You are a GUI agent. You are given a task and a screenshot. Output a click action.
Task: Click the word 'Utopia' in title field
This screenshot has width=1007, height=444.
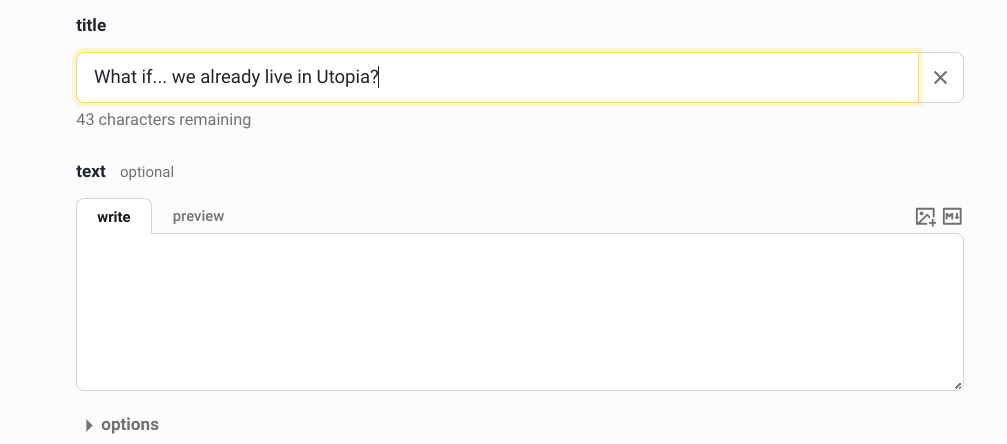[343, 77]
